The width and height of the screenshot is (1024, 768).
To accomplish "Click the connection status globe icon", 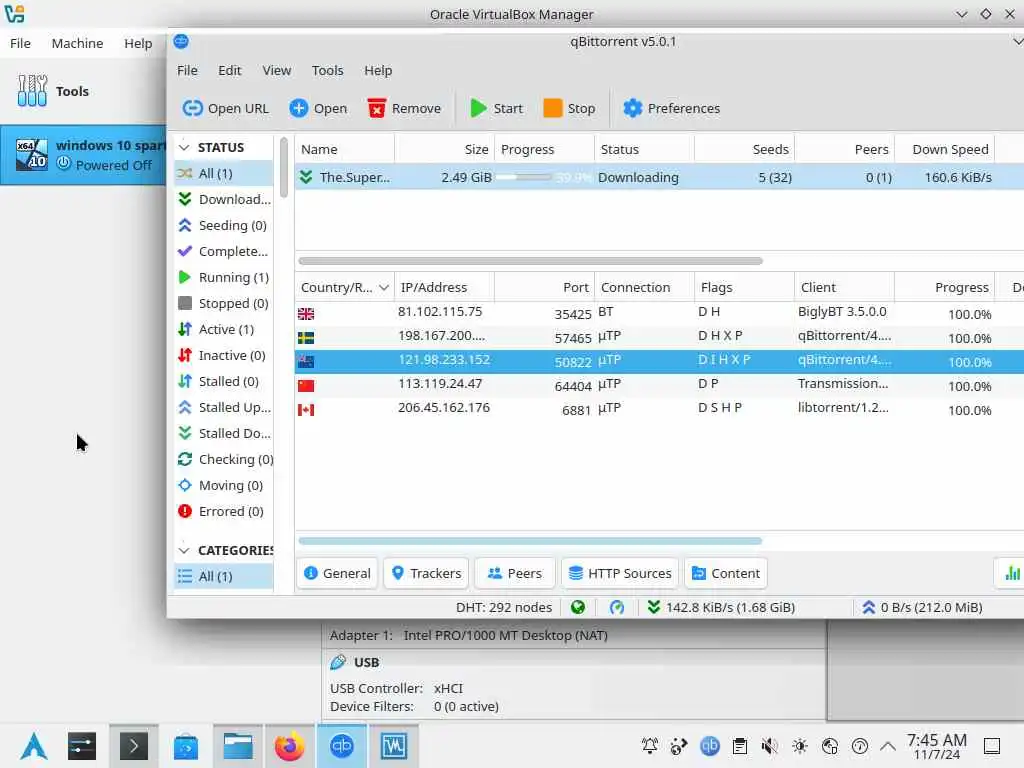I will pos(578,607).
